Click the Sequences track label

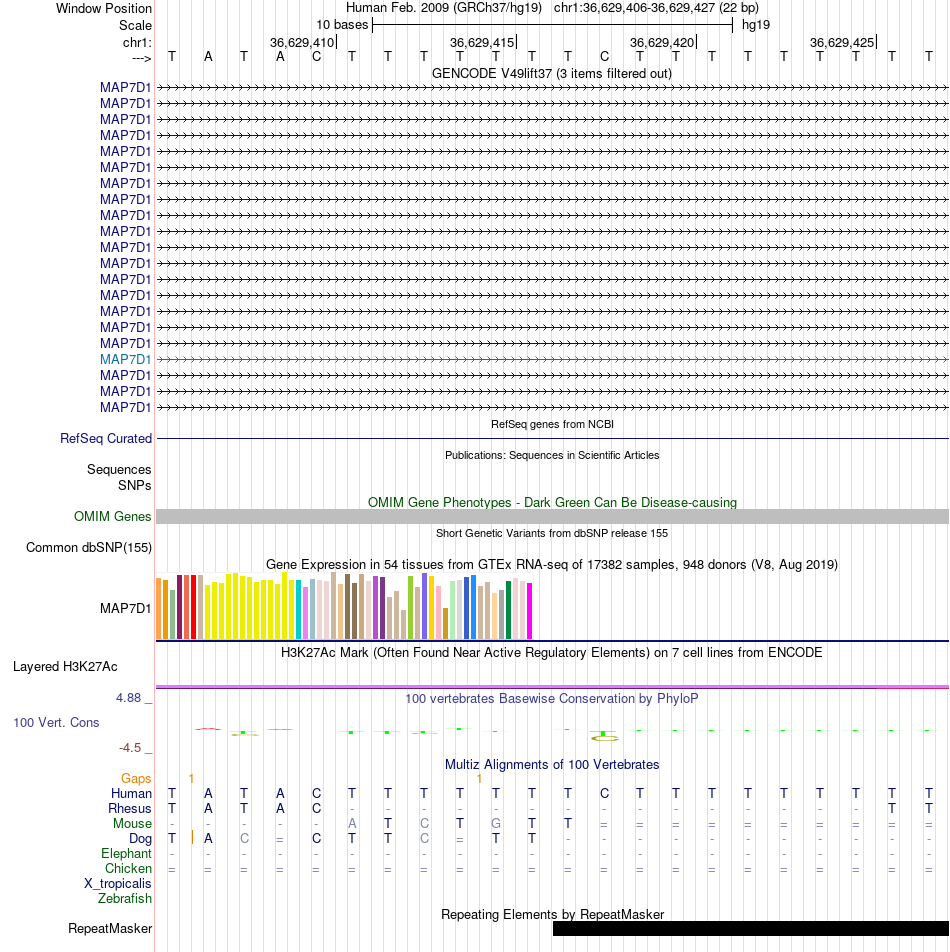click(x=119, y=469)
